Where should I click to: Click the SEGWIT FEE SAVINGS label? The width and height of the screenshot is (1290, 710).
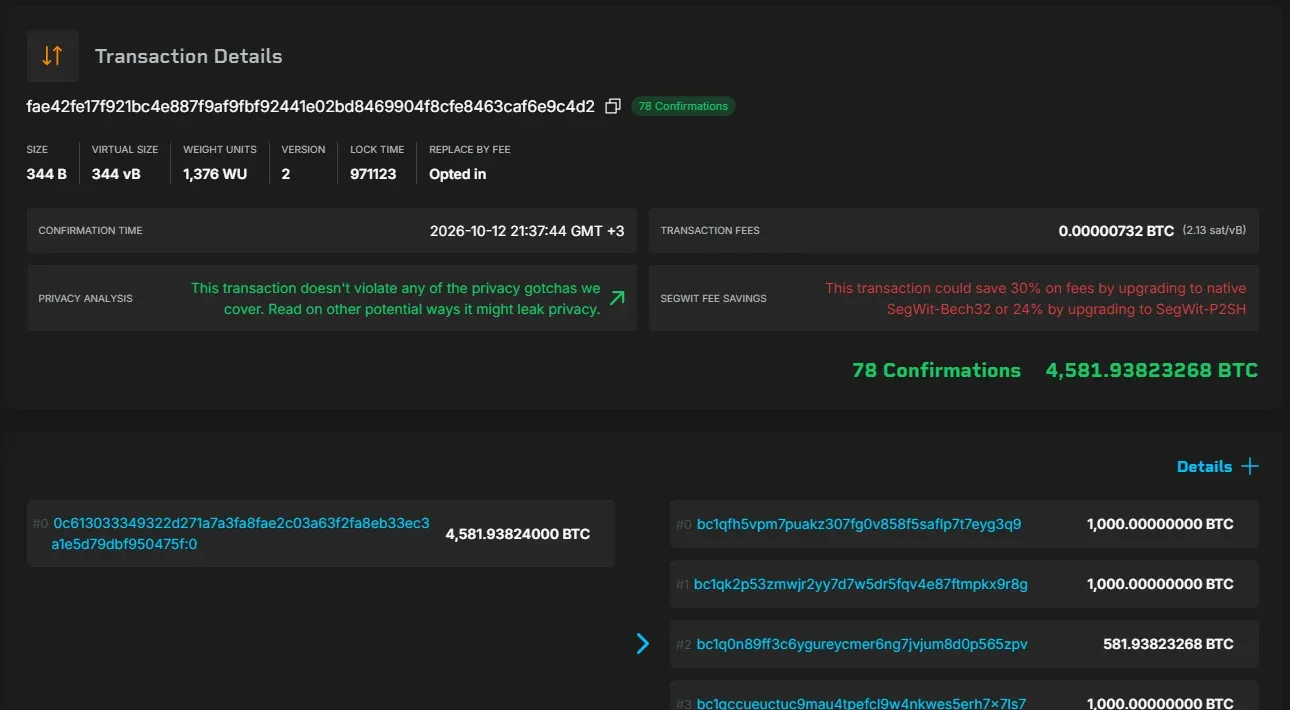[x=714, y=299]
